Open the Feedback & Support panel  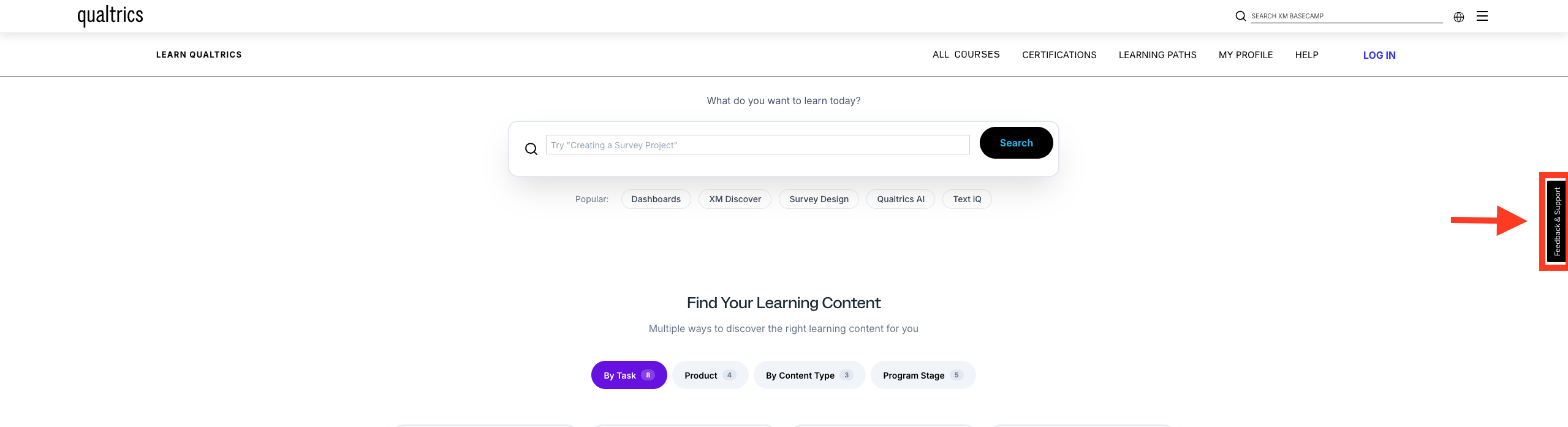point(1556,221)
